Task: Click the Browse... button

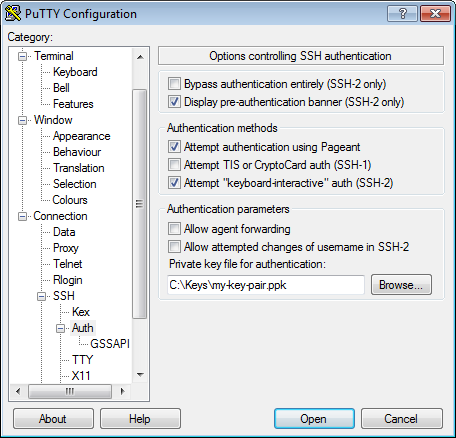Action: (401, 285)
